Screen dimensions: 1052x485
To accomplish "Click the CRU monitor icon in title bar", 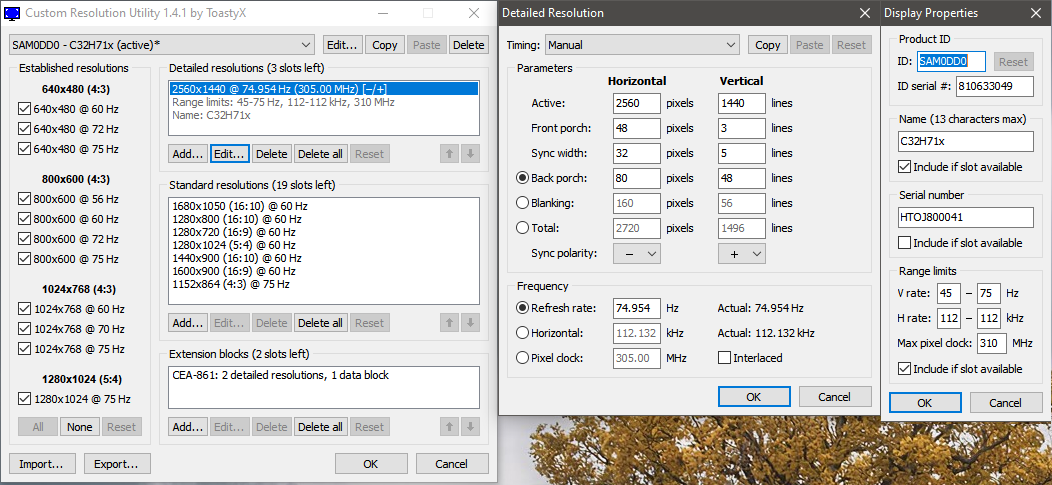I will tap(14, 14).
